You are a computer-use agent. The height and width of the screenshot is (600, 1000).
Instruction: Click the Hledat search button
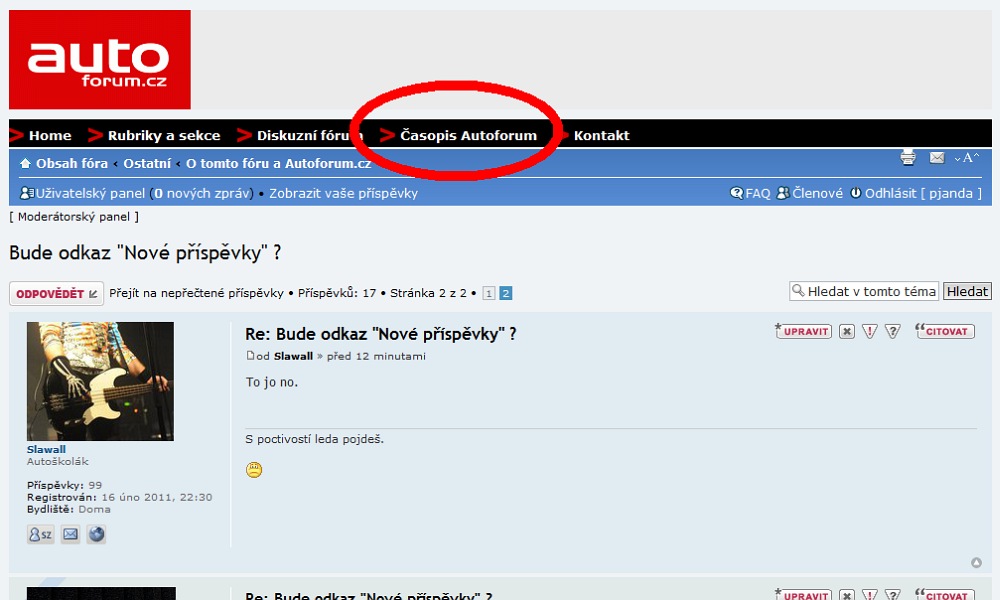pos(967,291)
